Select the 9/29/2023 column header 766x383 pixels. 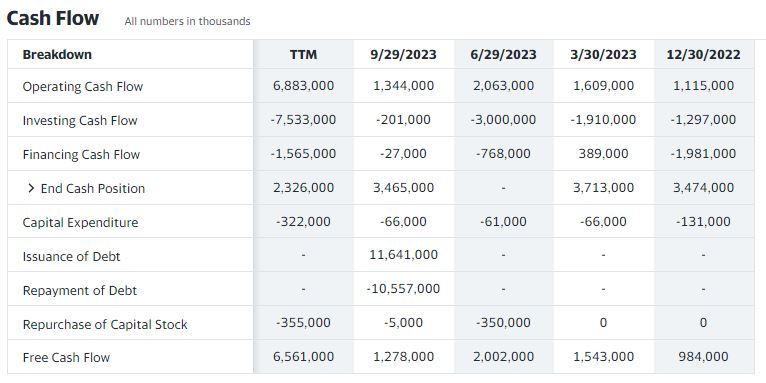[x=404, y=54]
